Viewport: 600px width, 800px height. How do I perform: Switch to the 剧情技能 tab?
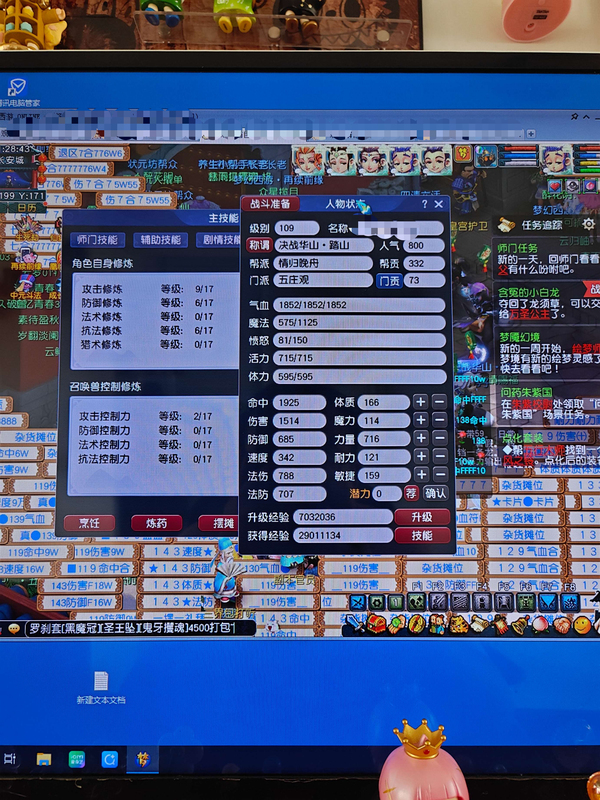coord(219,240)
